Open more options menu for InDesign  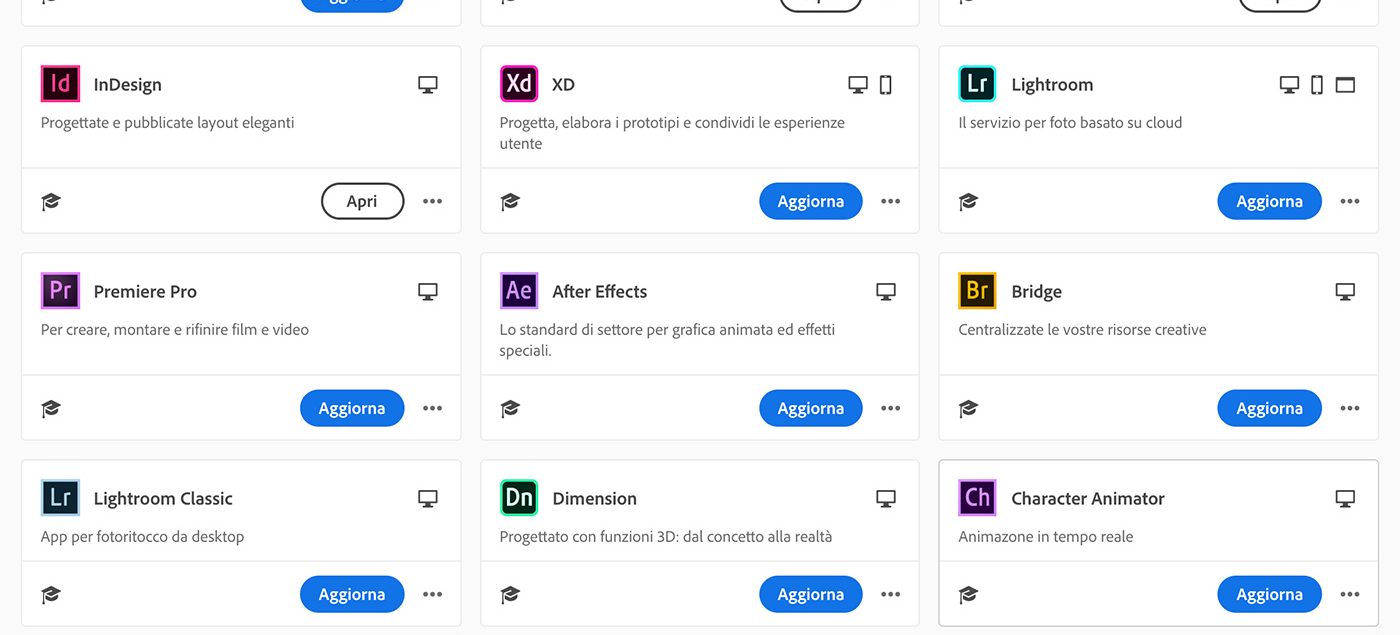point(432,201)
